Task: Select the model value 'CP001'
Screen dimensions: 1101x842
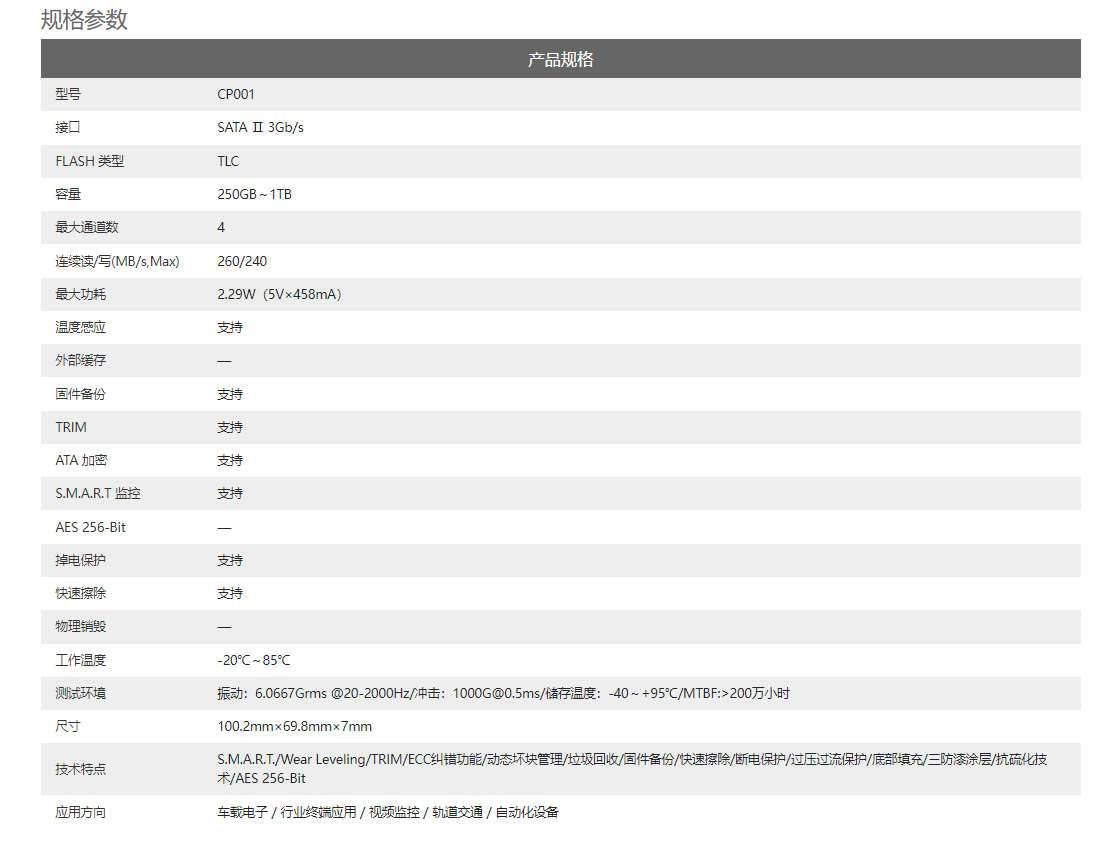Action: (x=236, y=94)
